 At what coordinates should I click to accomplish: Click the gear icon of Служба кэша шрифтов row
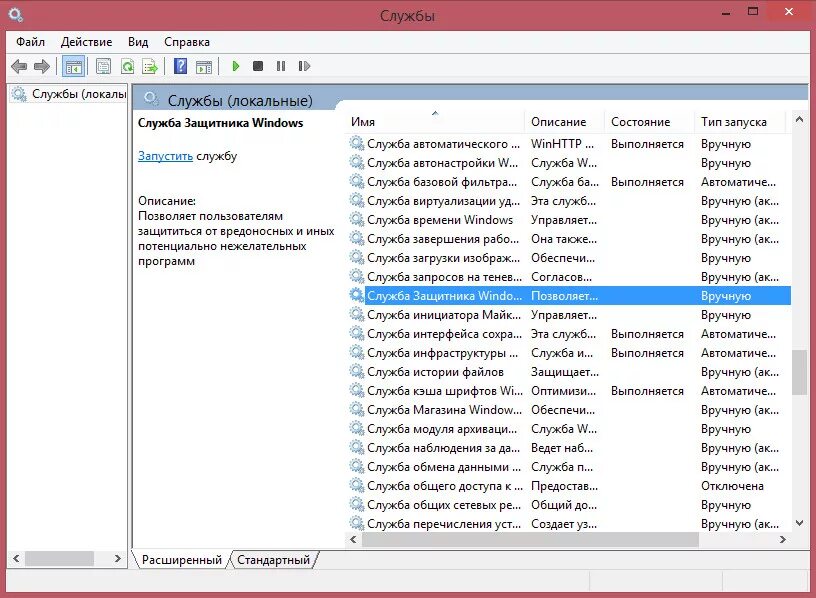click(356, 390)
